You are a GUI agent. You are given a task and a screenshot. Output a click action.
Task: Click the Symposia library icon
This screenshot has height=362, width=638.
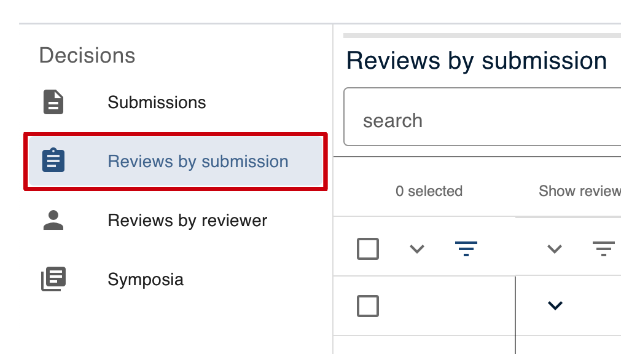pos(53,279)
